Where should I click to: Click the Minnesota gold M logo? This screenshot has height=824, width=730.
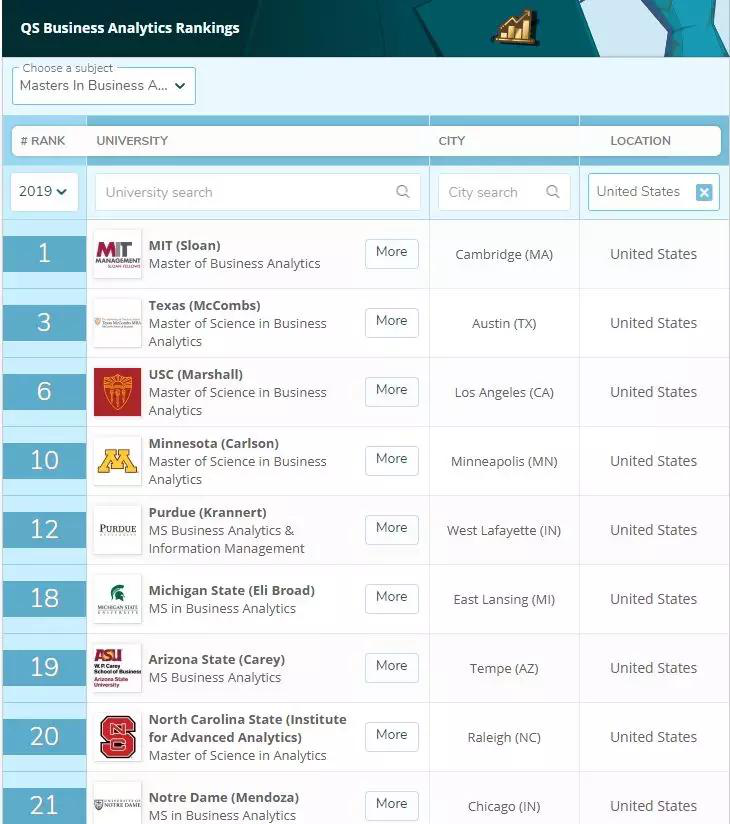pyautogui.click(x=117, y=461)
